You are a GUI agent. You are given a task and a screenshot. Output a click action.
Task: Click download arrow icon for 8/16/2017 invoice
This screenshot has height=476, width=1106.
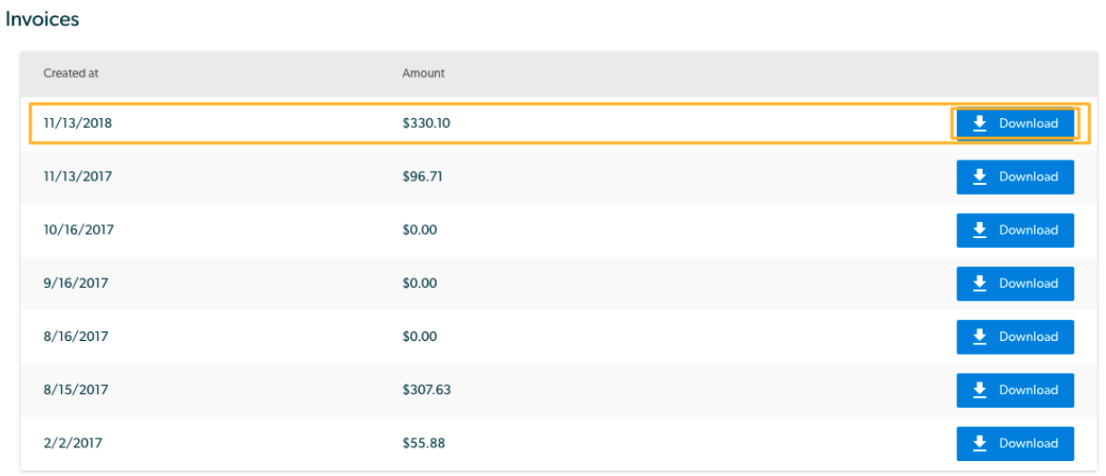pos(979,337)
